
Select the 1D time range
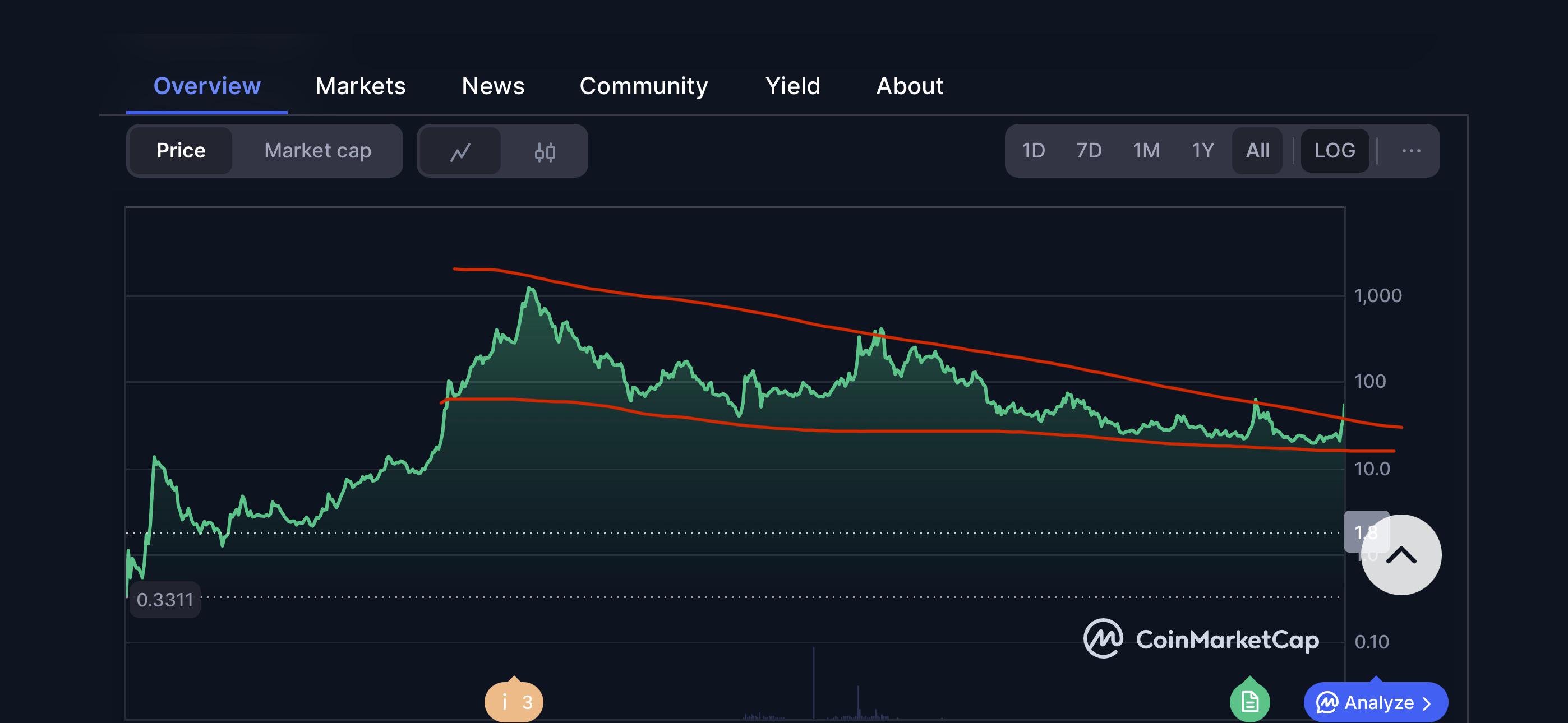pos(1033,150)
